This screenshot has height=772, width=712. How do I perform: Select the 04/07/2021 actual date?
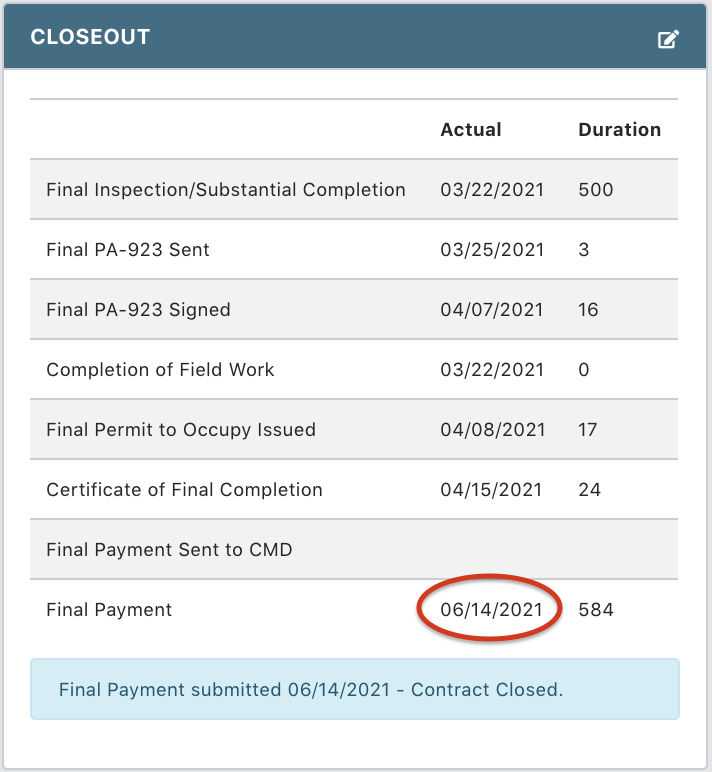tap(492, 310)
